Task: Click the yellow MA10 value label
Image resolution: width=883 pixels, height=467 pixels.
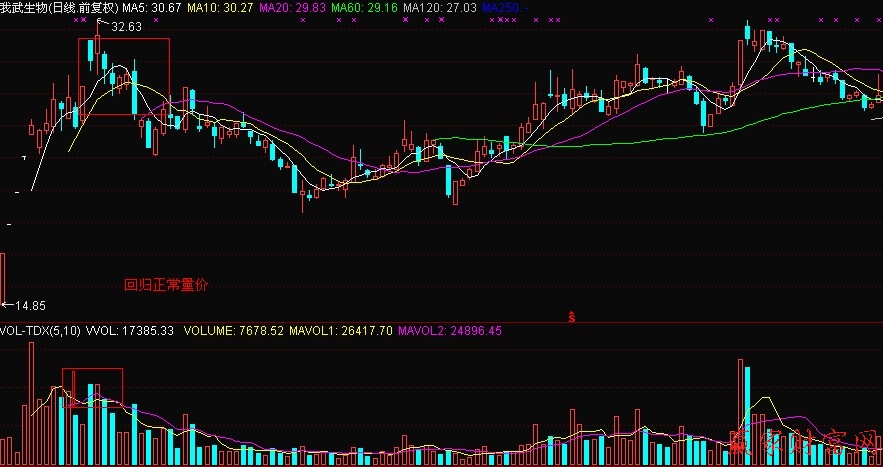Action: 220,7
